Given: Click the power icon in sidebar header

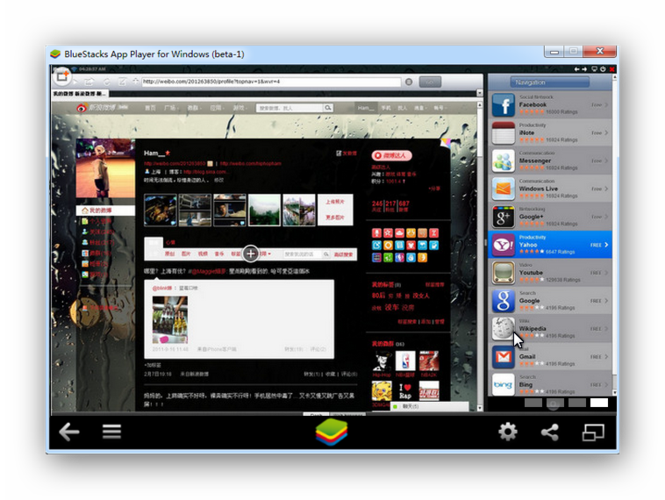Looking at the screenshot, I should tap(603, 69).
